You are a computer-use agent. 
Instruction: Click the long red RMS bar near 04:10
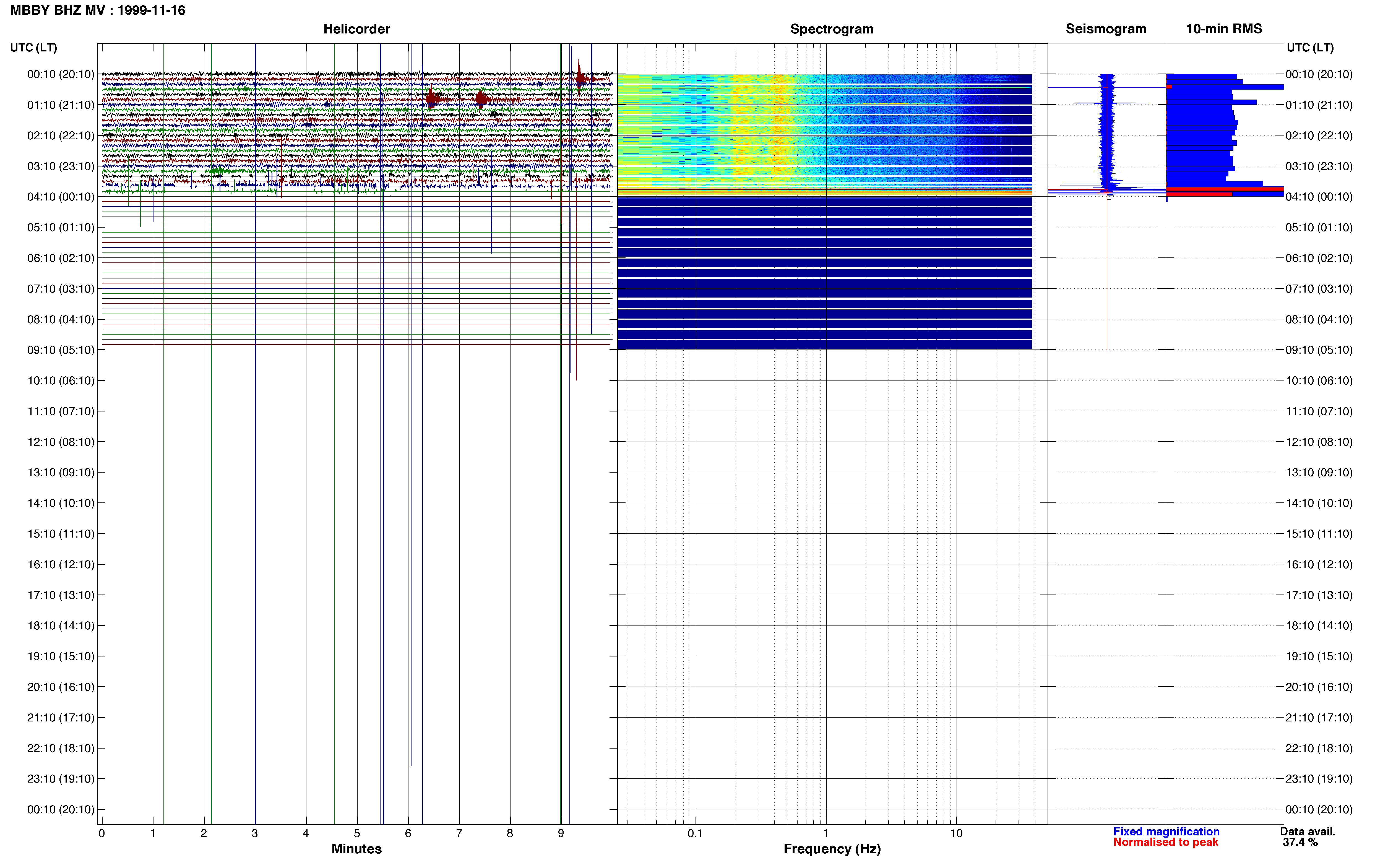[1225, 188]
